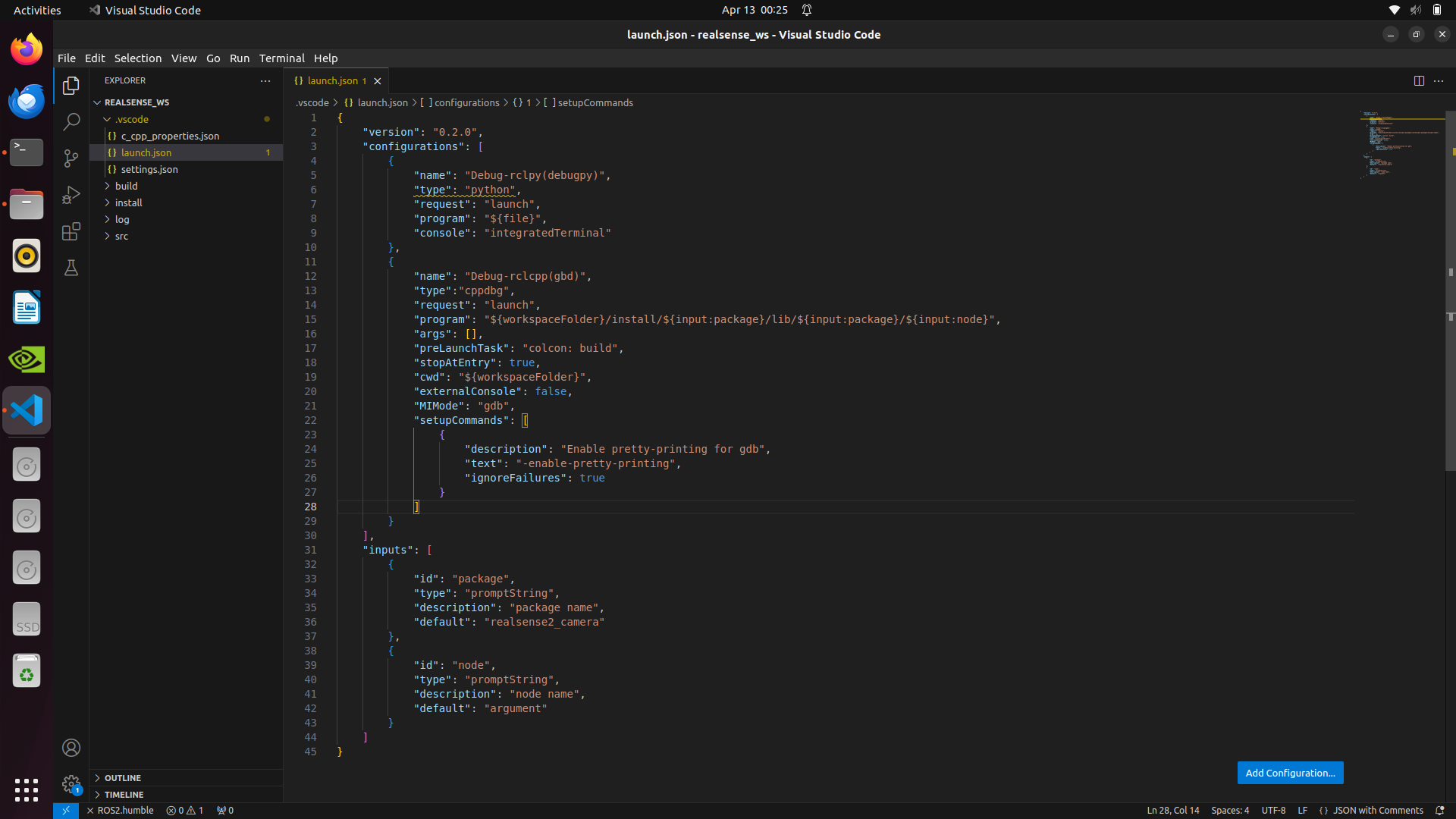This screenshot has width=1456, height=819.
Task: Open system tray status menu
Action: coord(1415,10)
